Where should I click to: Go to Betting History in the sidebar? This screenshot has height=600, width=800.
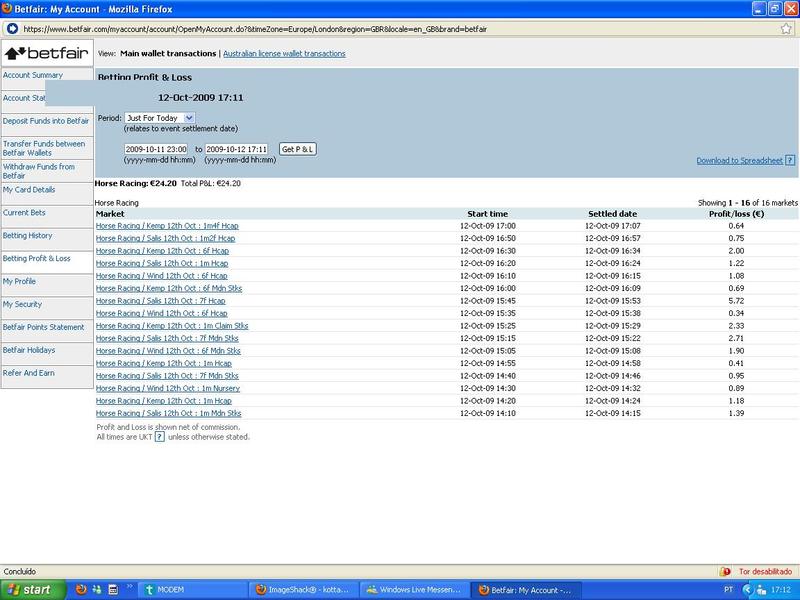click(x=28, y=236)
